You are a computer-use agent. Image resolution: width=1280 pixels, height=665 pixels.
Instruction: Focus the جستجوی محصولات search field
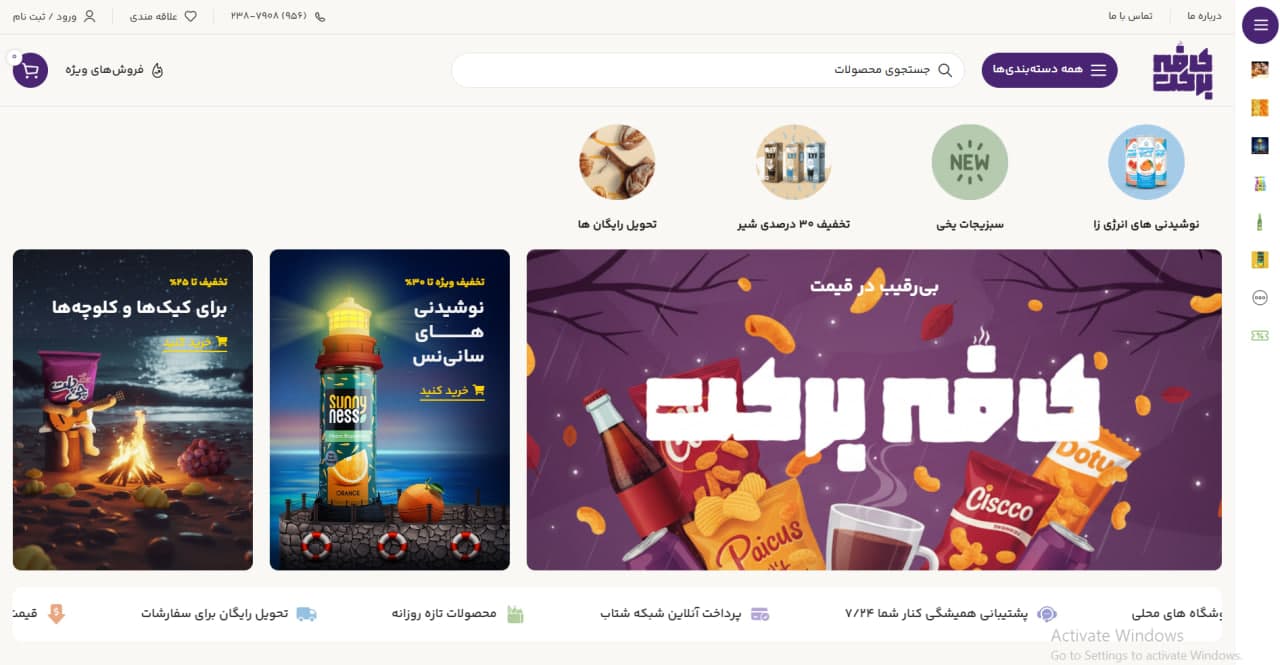coord(708,70)
